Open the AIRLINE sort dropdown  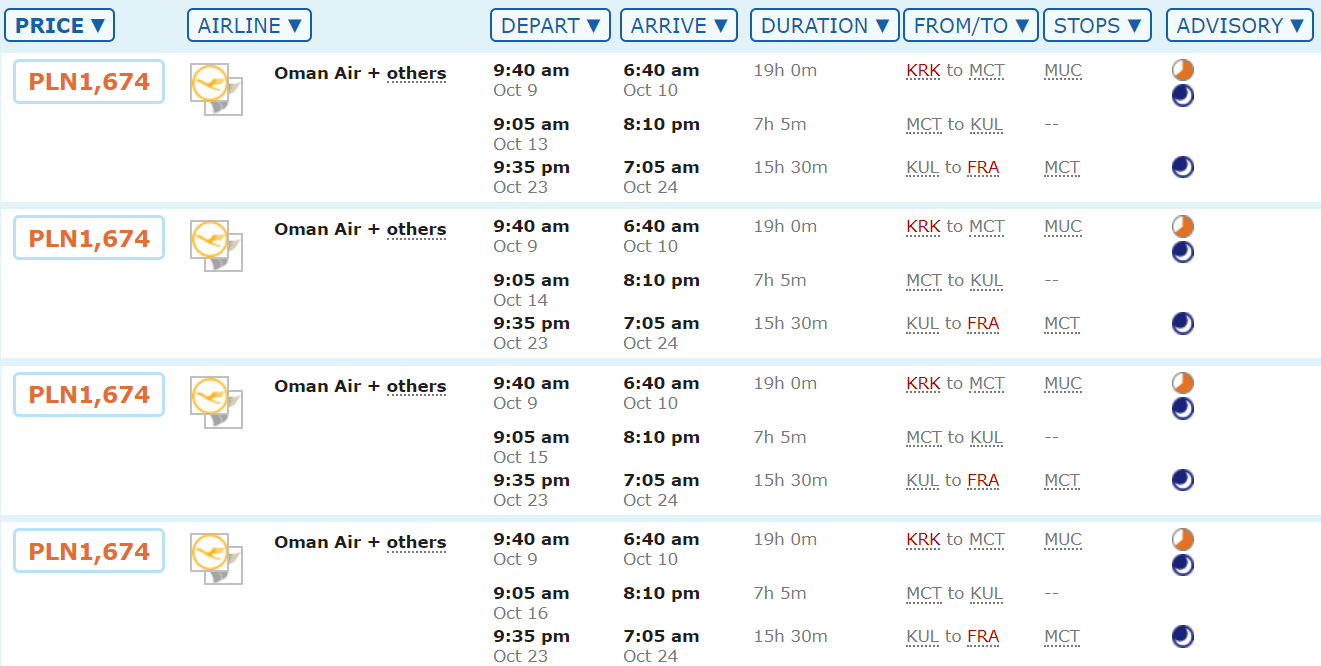(x=249, y=25)
